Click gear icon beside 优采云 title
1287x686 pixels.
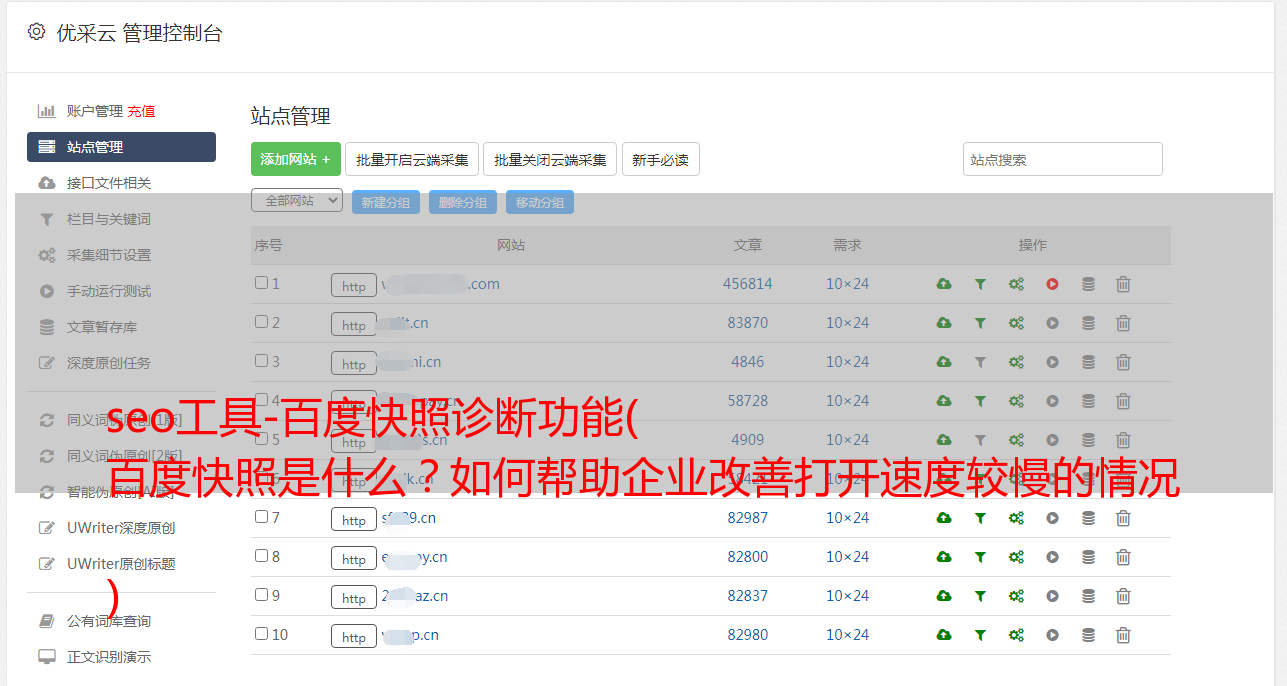37,32
